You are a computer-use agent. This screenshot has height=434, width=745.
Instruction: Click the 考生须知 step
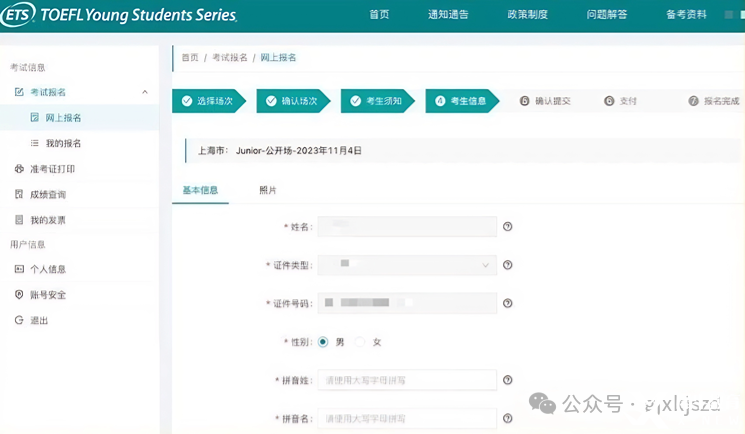pos(378,101)
